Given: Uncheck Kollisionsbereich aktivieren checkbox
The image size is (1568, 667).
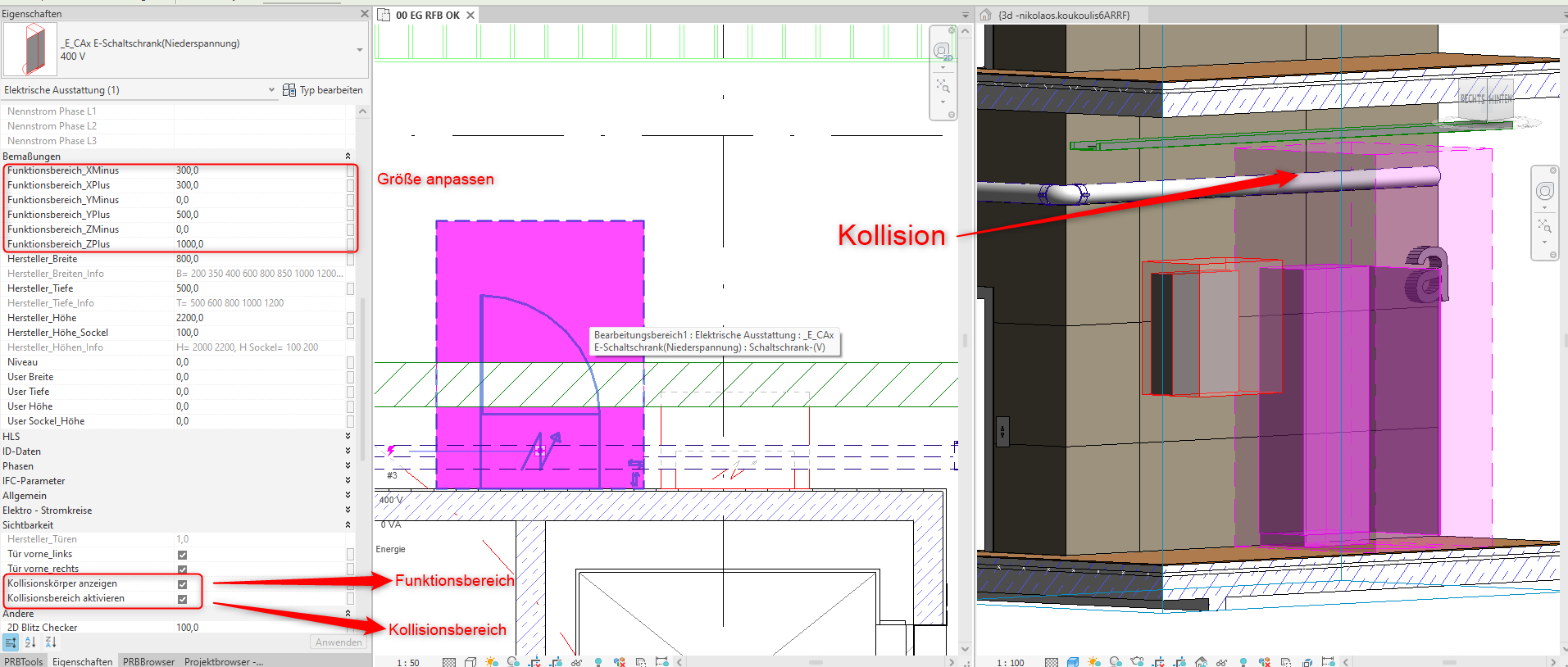Looking at the screenshot, I should (182, 599).
